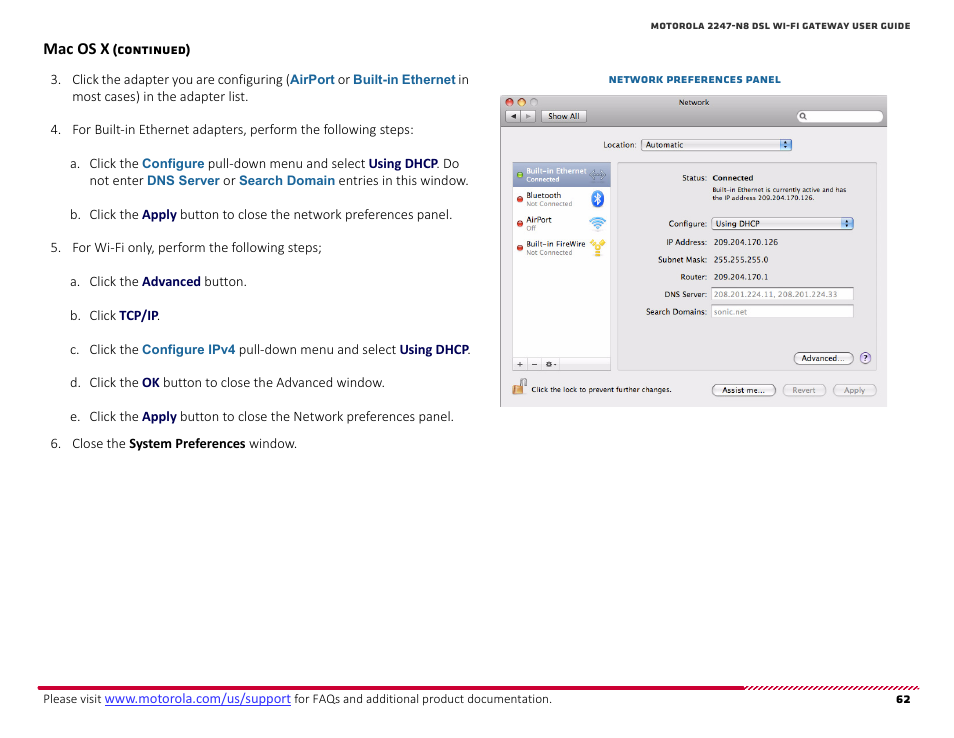Click the Bluetooth icon in adapter list
The image size is (954, 738).
(x=597, y=199)
